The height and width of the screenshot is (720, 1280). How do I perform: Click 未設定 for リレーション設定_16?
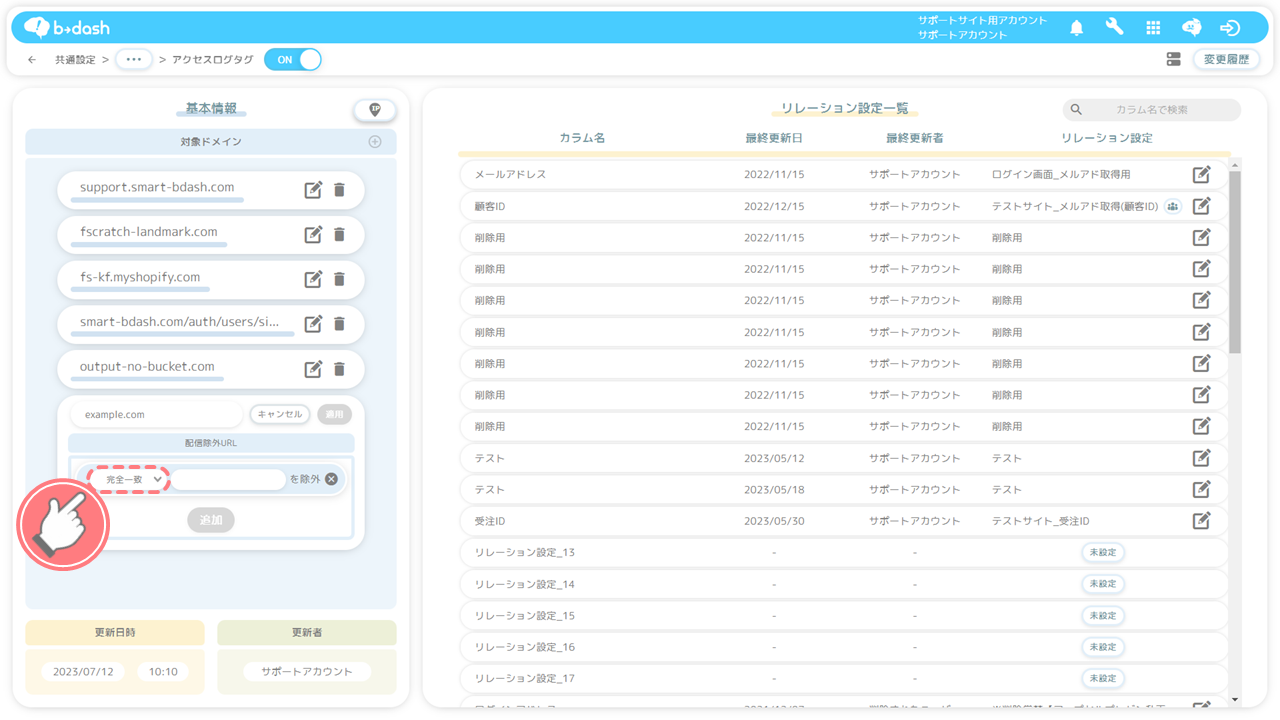1102,647
